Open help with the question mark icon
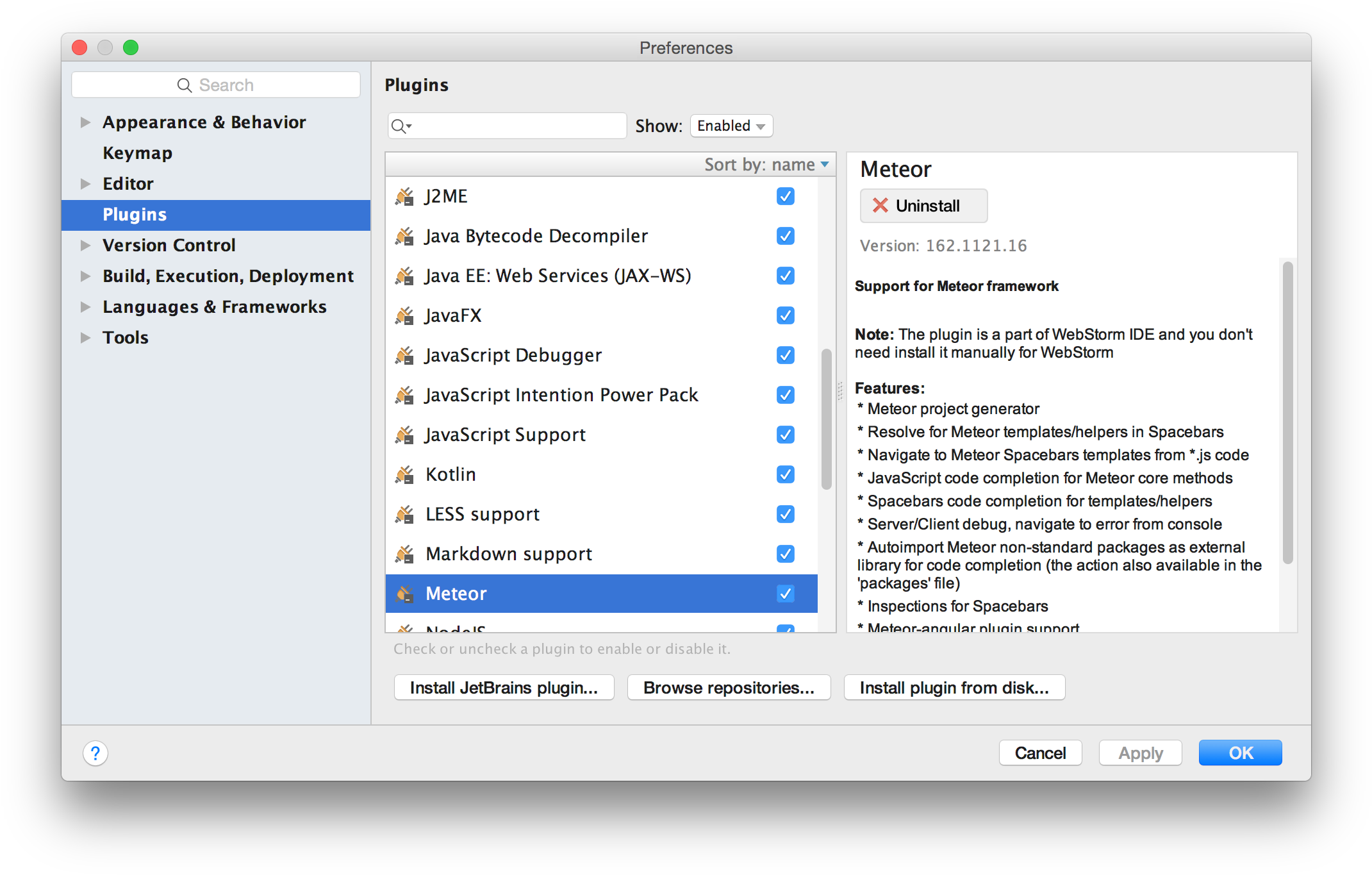 point(95,753)
